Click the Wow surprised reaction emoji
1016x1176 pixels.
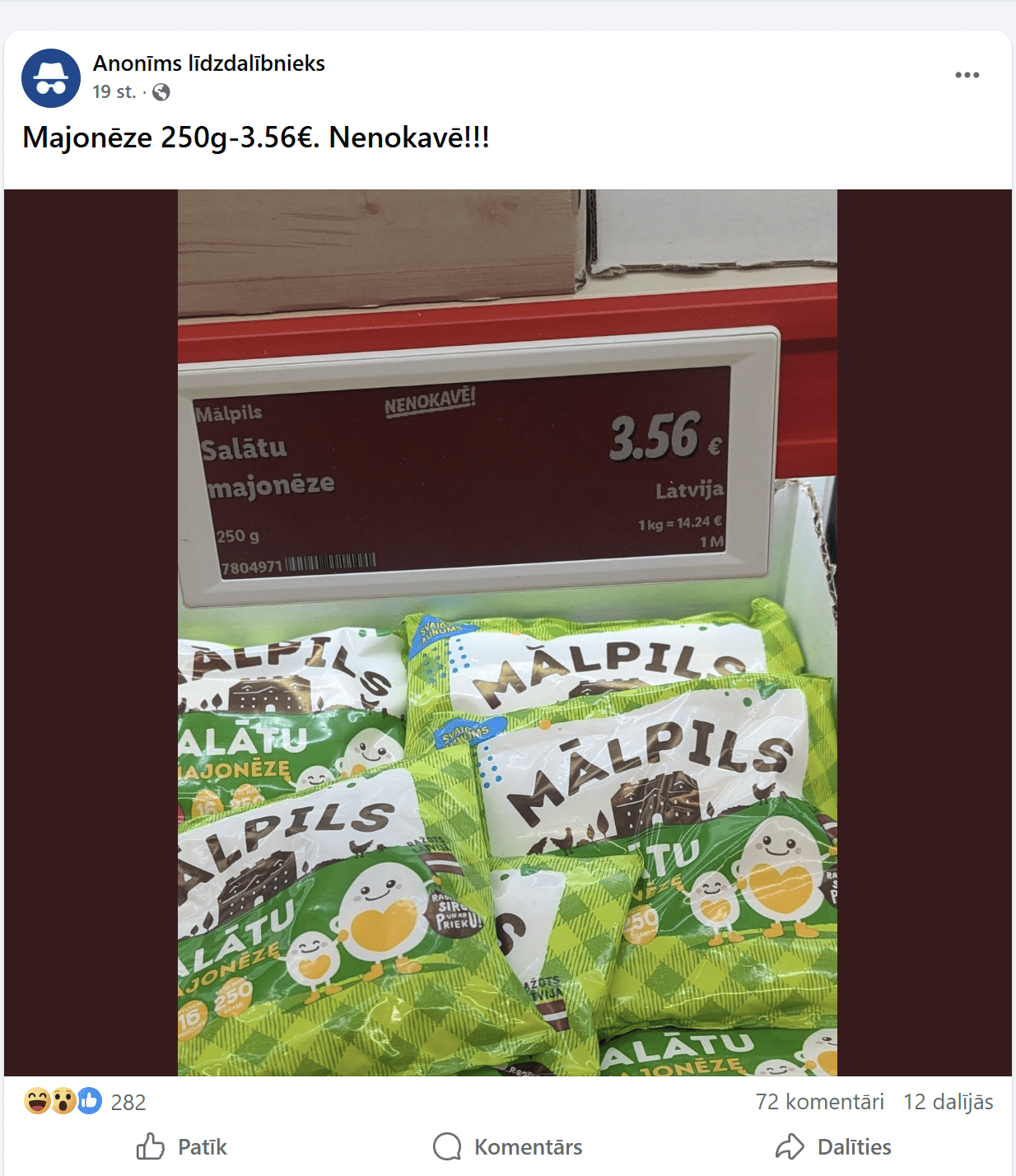63,1101
